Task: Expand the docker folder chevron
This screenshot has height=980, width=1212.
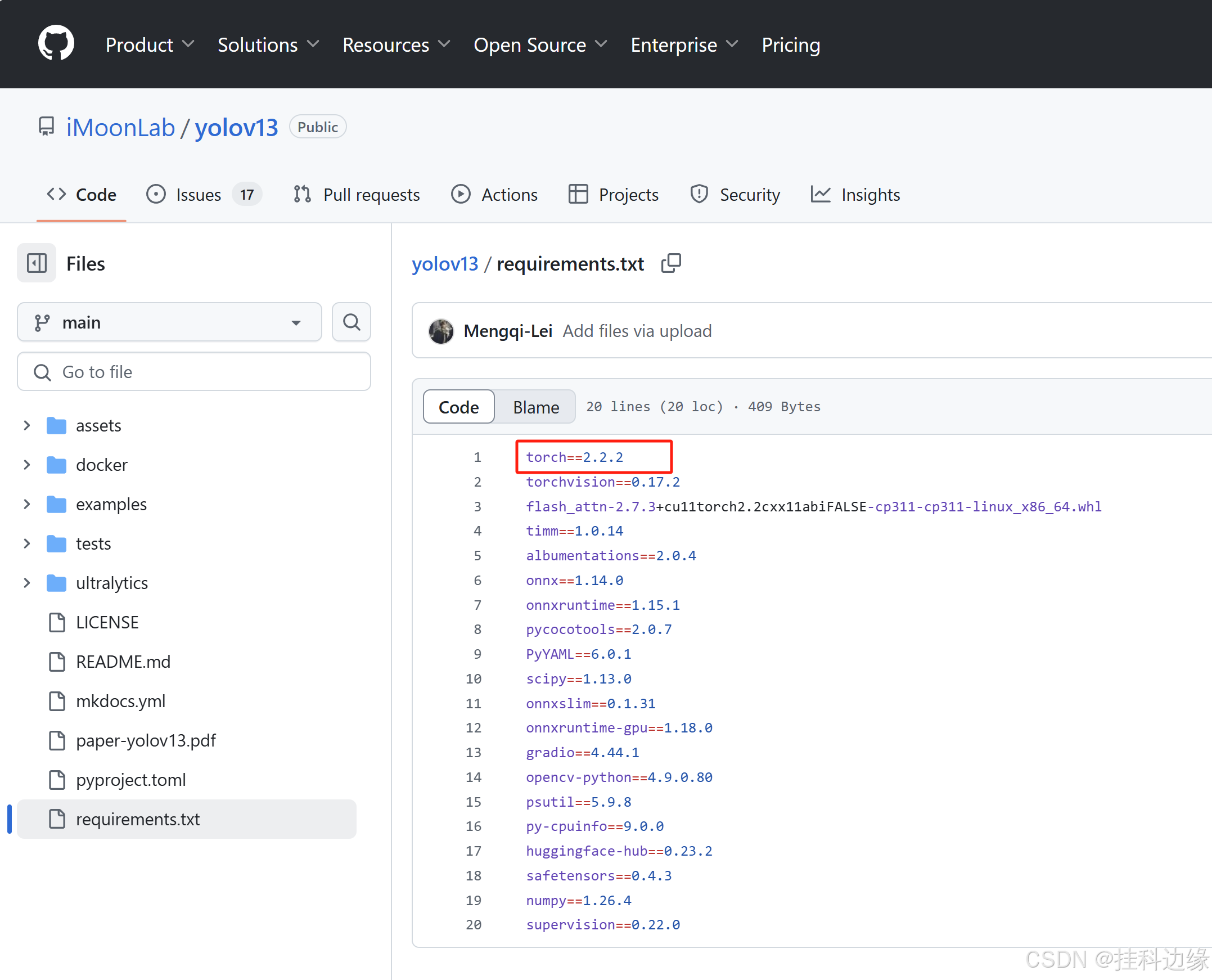Action: click(x=26, y=465)
